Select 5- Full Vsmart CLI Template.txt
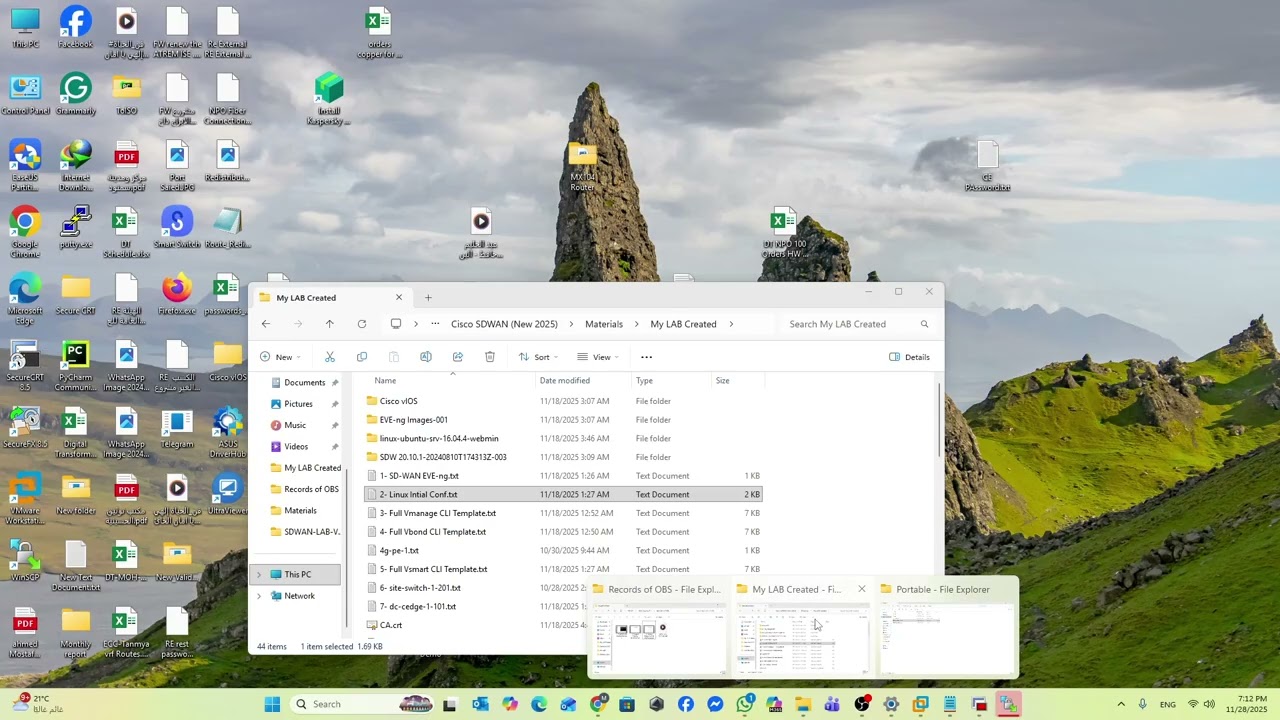Screen dimensions: 1280x720 (563, 569)
